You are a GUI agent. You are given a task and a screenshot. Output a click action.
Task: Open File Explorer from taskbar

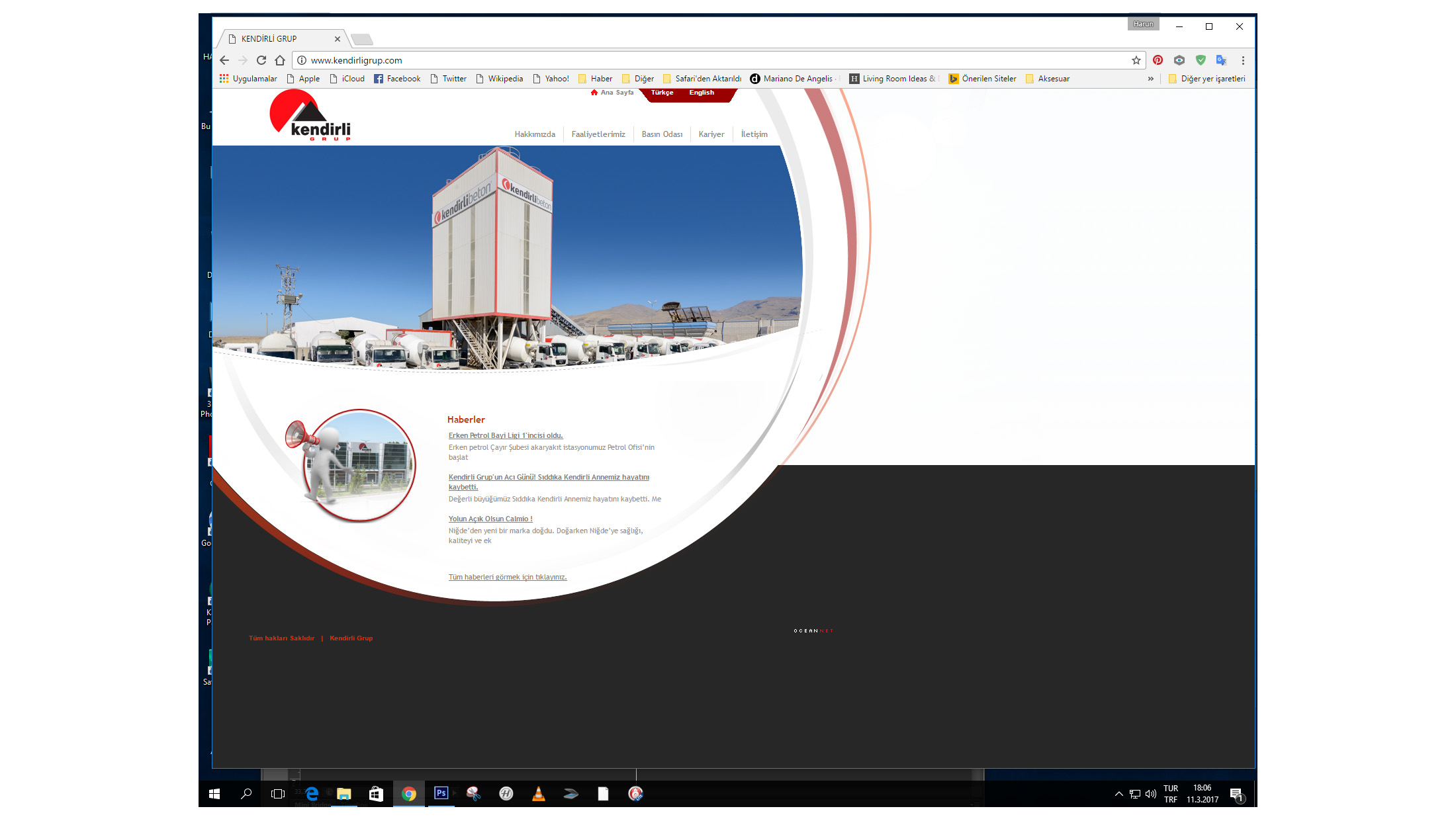pyautogui.click(x=344, y=794)
